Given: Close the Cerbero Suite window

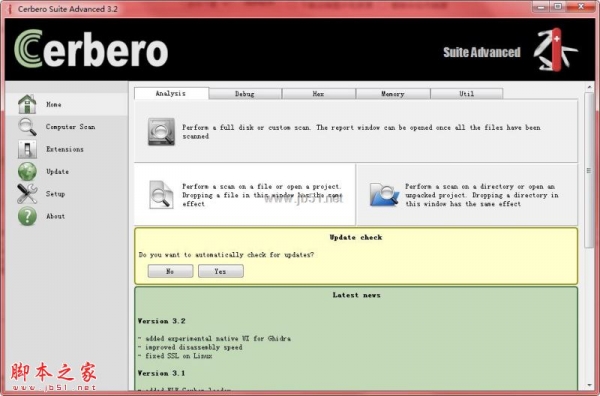Looking at the screenshot, I should 581,7.
